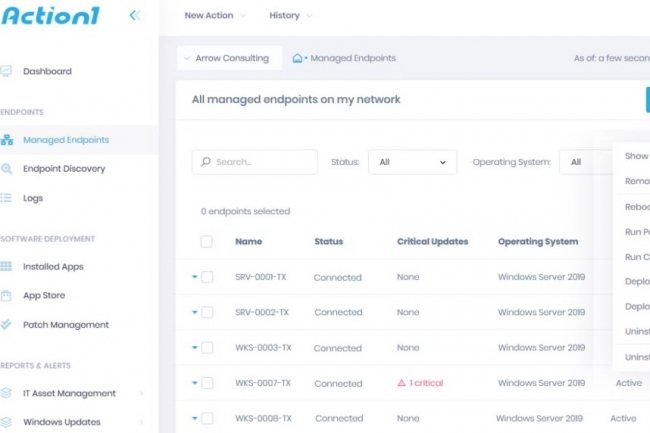
Task: Open Patch Management icon
Action: 7,325
